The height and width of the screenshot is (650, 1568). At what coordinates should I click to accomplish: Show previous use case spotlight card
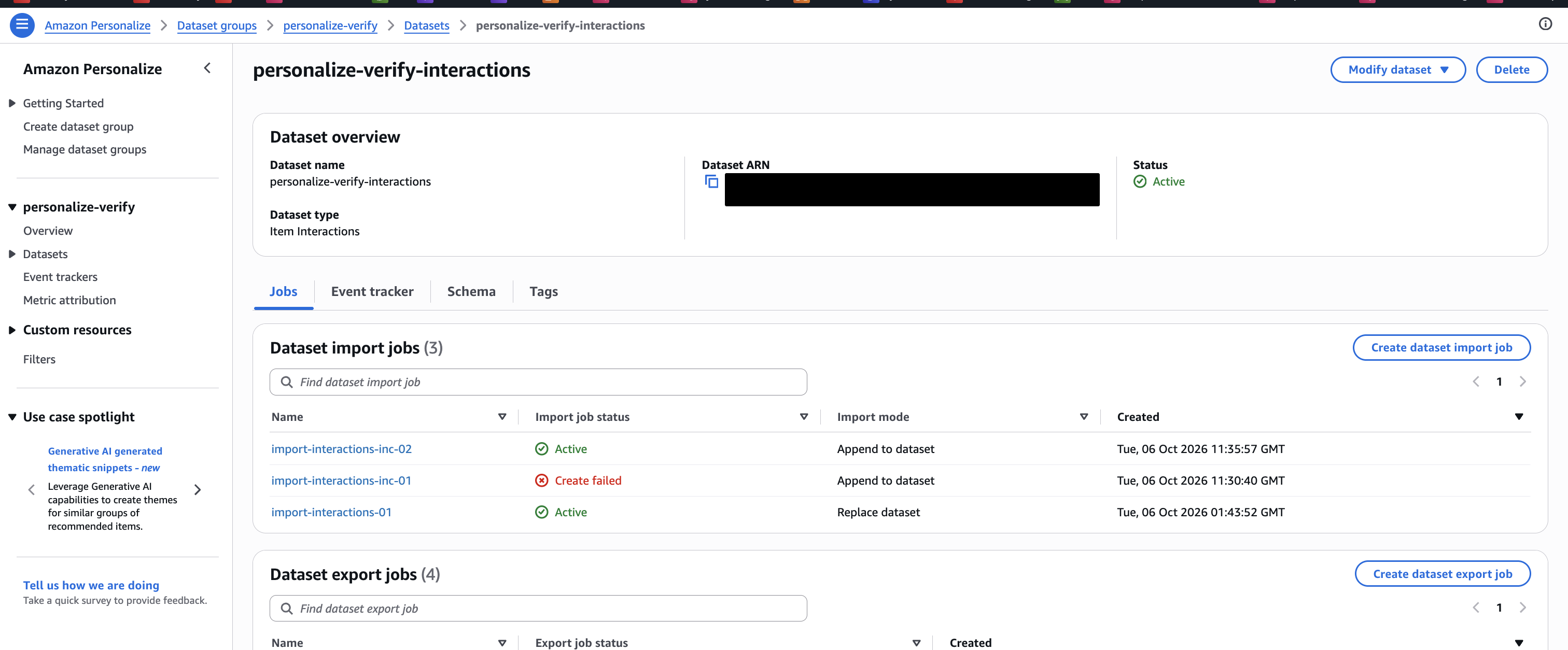click(x=32, y=489)
